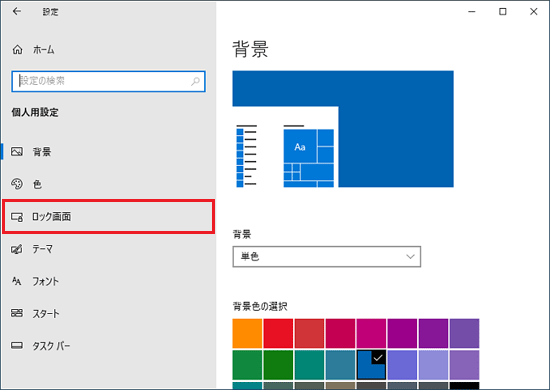Click the search magnifier icon
Screen dimensions: 550x390
[195, 81]
